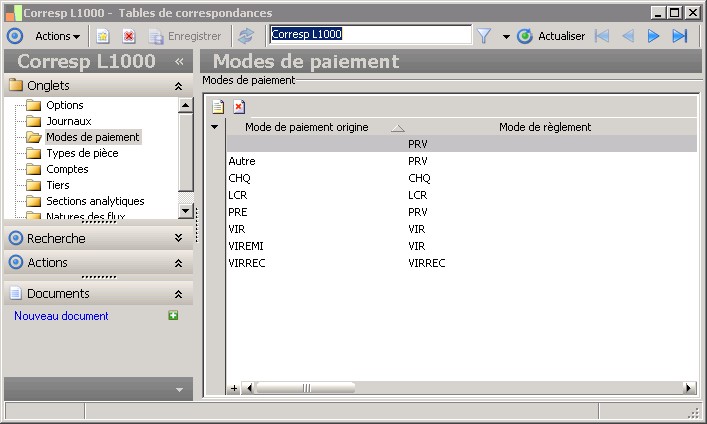707x424 pixels.
Task: Open the bottom arrow of the side panel
Action: (x=179, y=390)
